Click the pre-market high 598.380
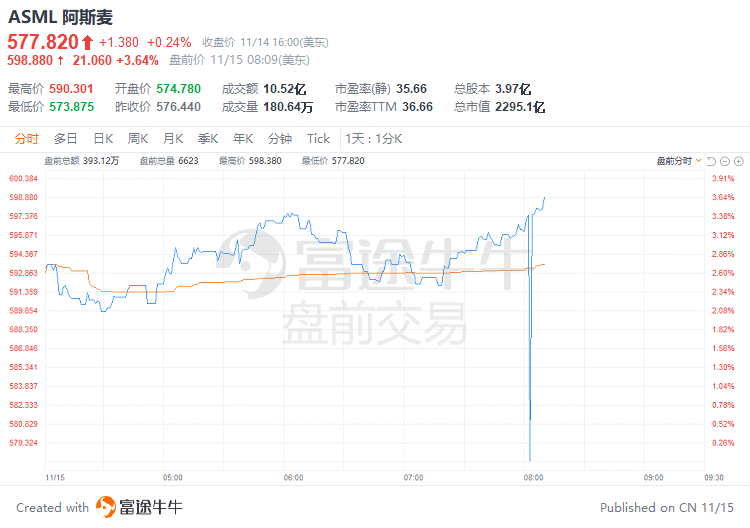 click(x=265, y=161)
